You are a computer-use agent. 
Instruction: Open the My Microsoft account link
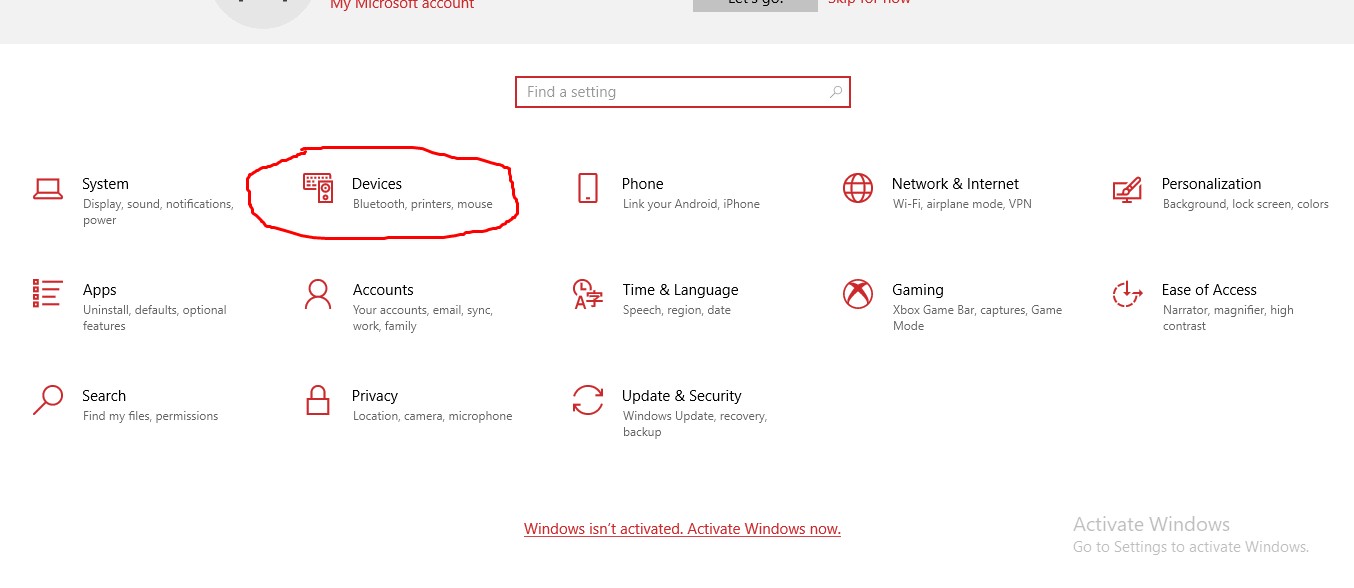click(402, 5)
